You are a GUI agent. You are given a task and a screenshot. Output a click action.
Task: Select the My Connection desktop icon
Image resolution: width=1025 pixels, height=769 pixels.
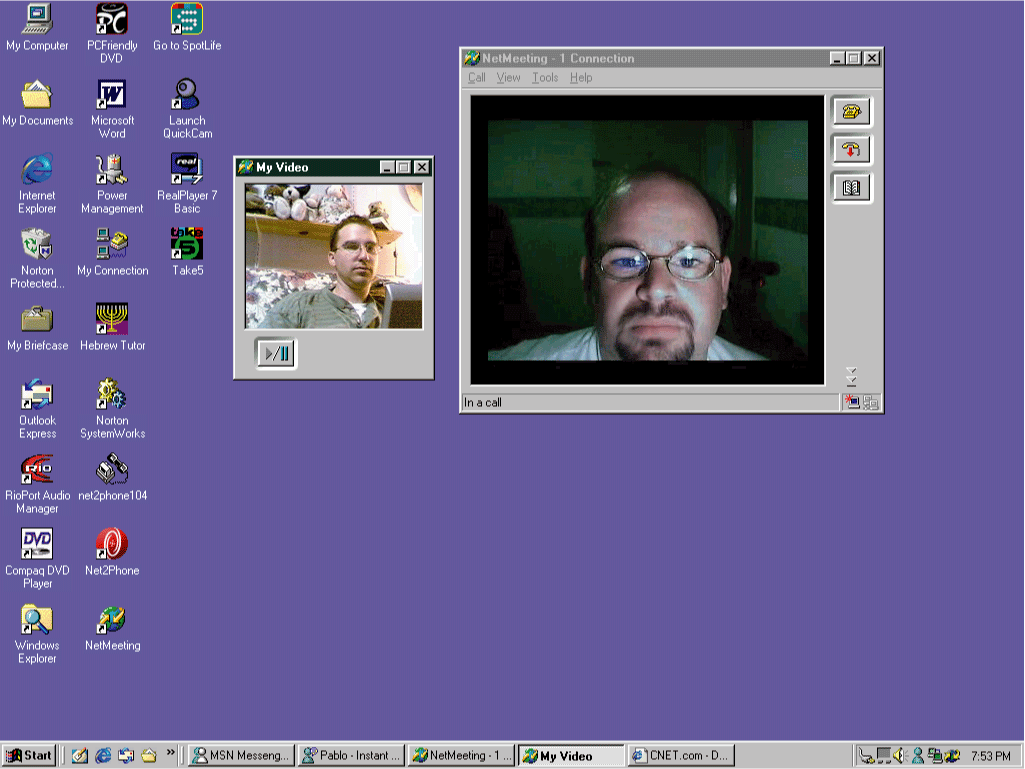coord(112,252)
